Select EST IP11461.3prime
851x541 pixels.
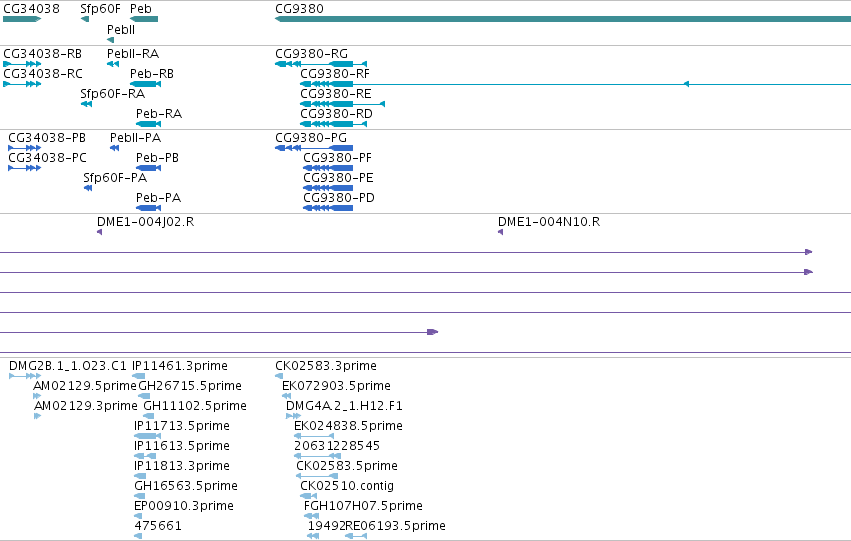point(180,366)
